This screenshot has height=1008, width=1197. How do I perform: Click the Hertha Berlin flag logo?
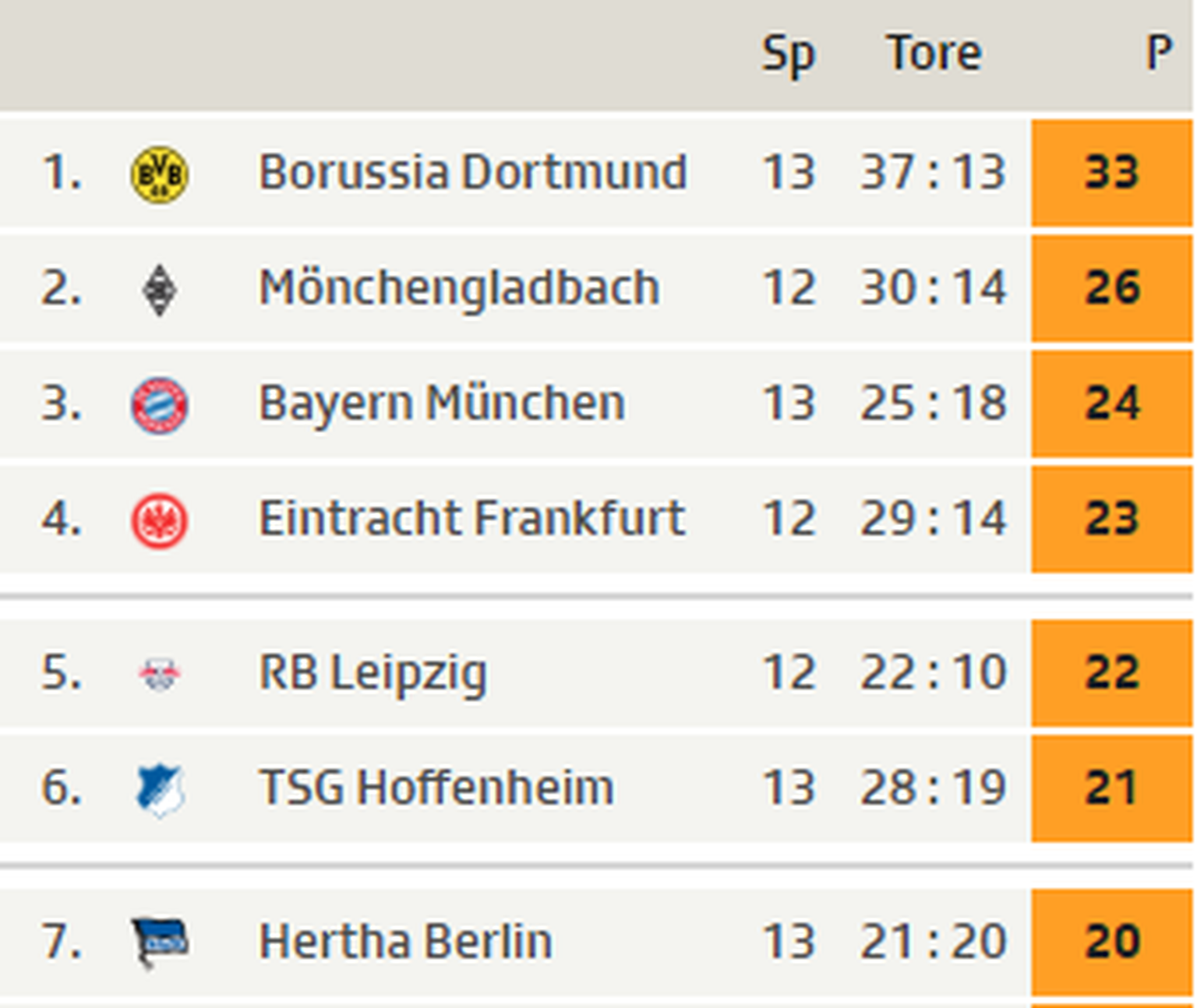pos(160,943)
